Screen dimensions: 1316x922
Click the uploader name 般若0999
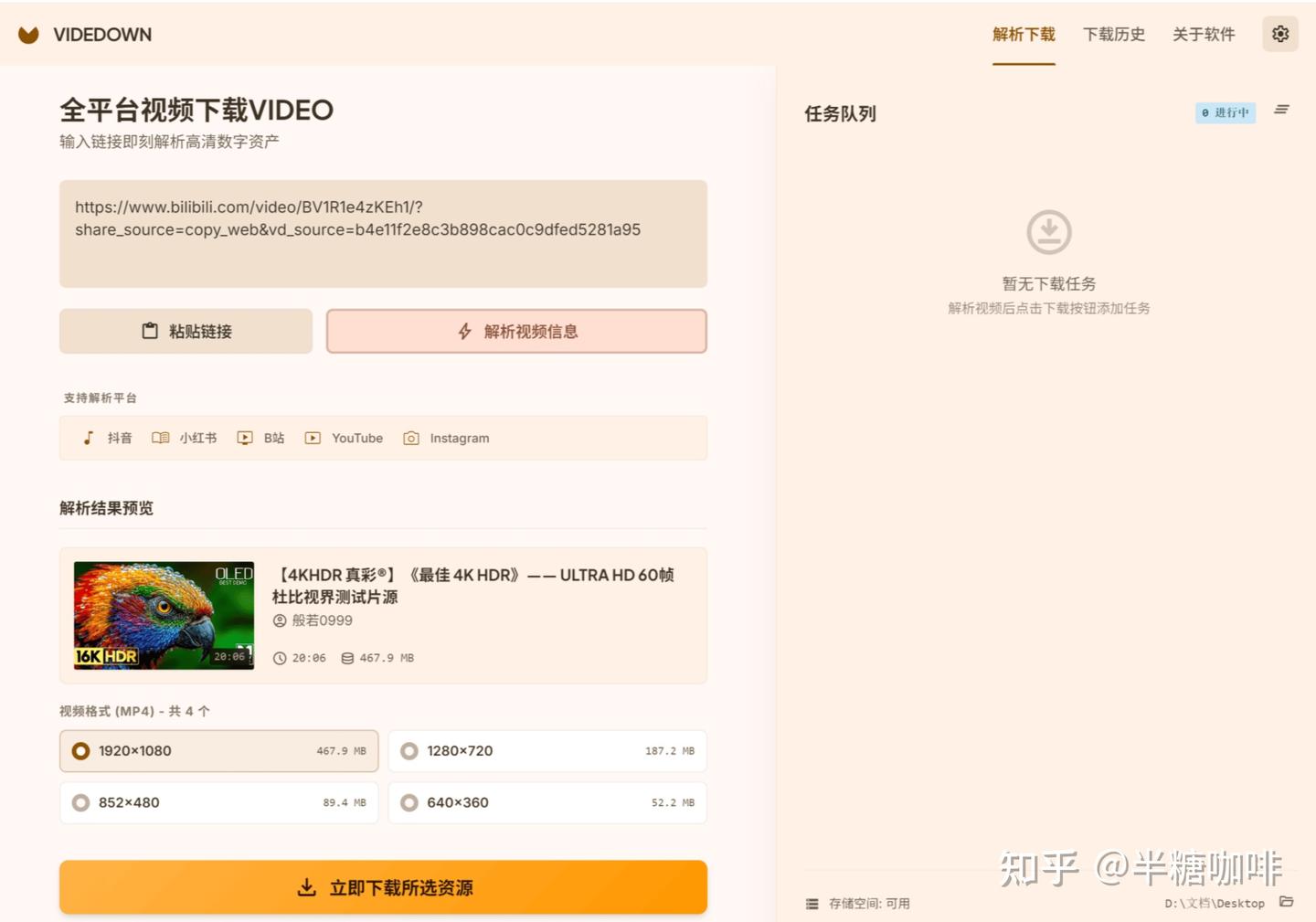(322, 620)
